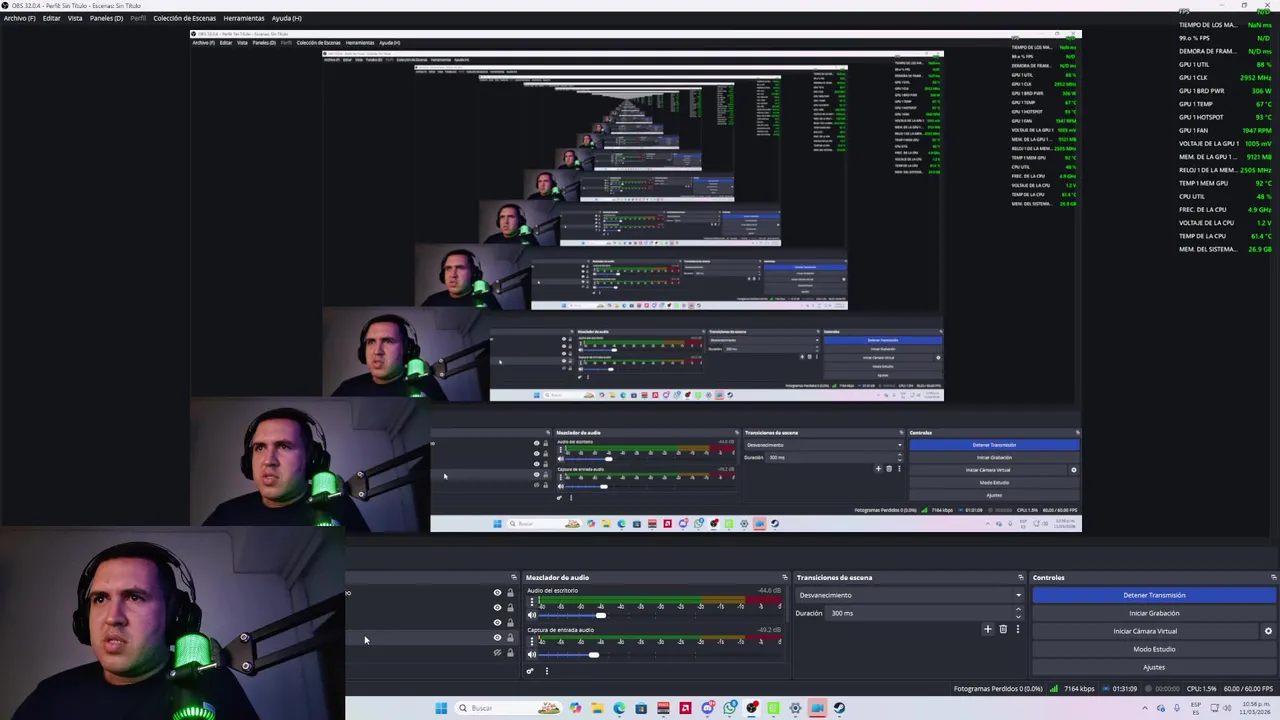Open transition properties three-dot icon
This screenshot has height=720, width=1280.
point(1018,629)
